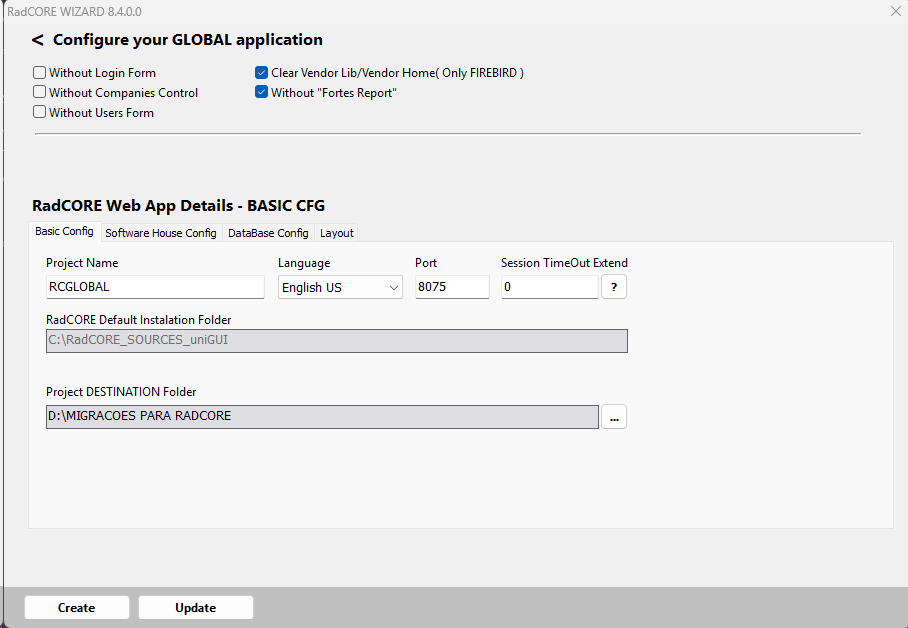Click the question mark help button
This screenshot has width=908, height=628.
[x=613, y=287]
